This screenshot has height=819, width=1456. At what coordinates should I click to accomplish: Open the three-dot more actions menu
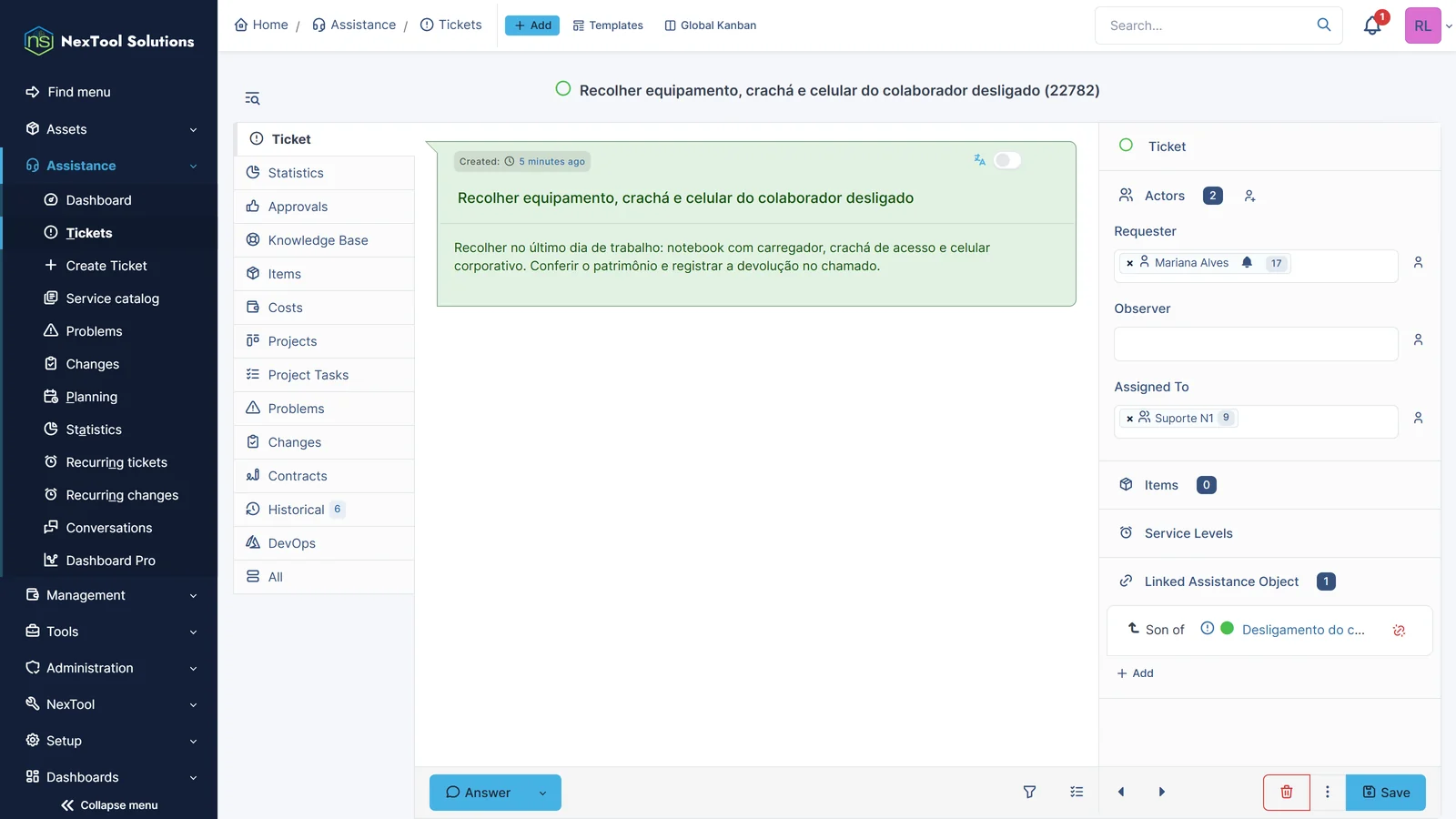point(1328,793)
